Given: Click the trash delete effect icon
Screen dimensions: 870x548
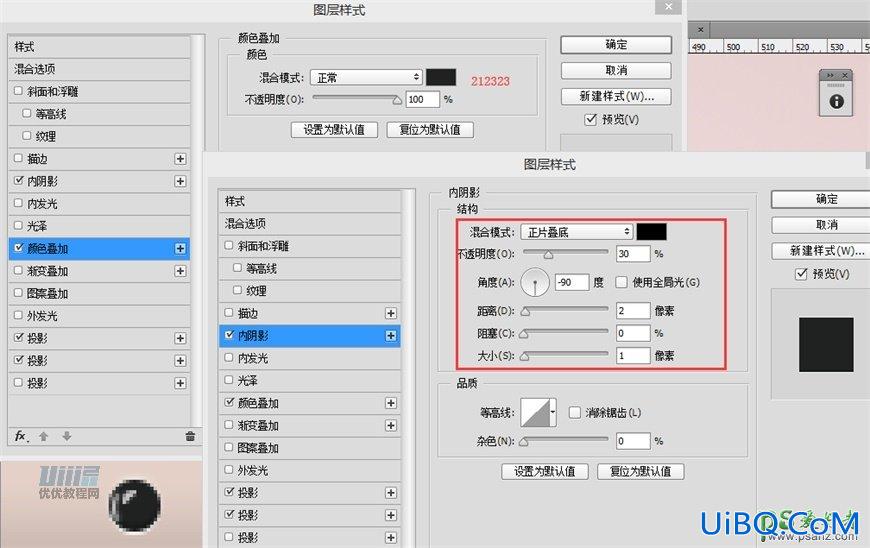Looking at the screenshot, I should point(190,437).
